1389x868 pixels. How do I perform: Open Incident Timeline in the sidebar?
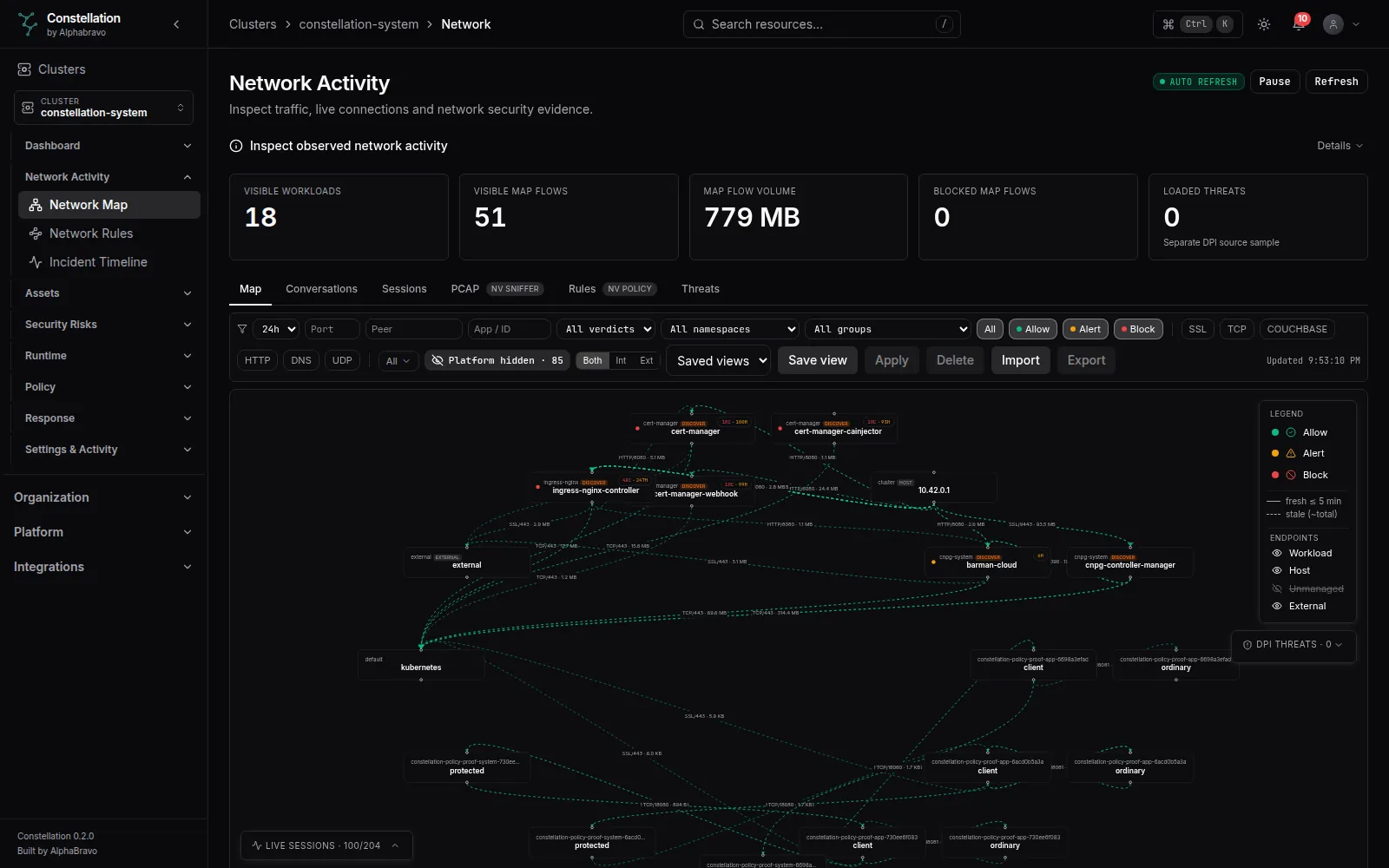109,262
